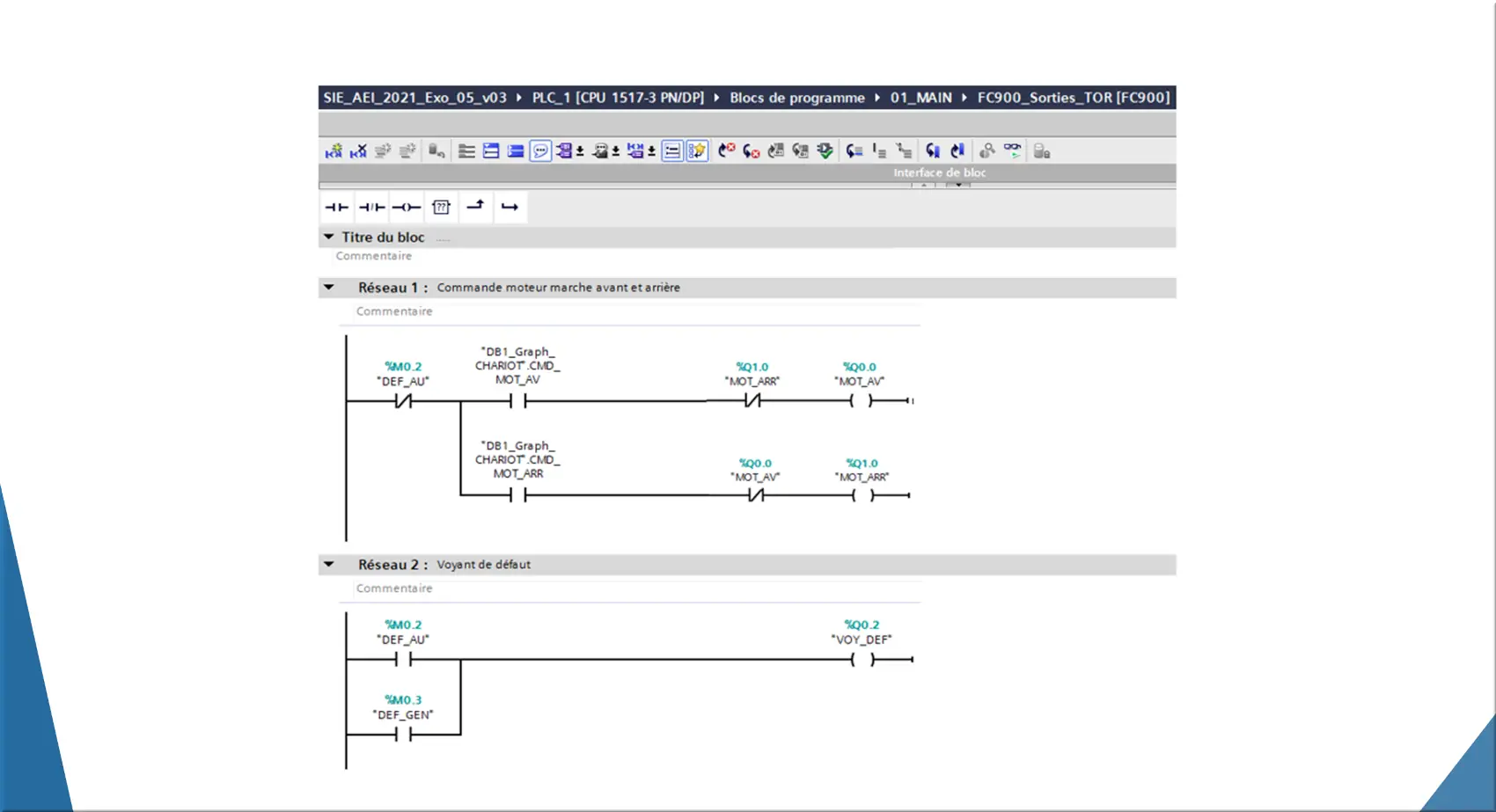This screenshot has width=1496, height=812.
Task: Insert a normally open contact from favorites
Action: pos(337,208)
